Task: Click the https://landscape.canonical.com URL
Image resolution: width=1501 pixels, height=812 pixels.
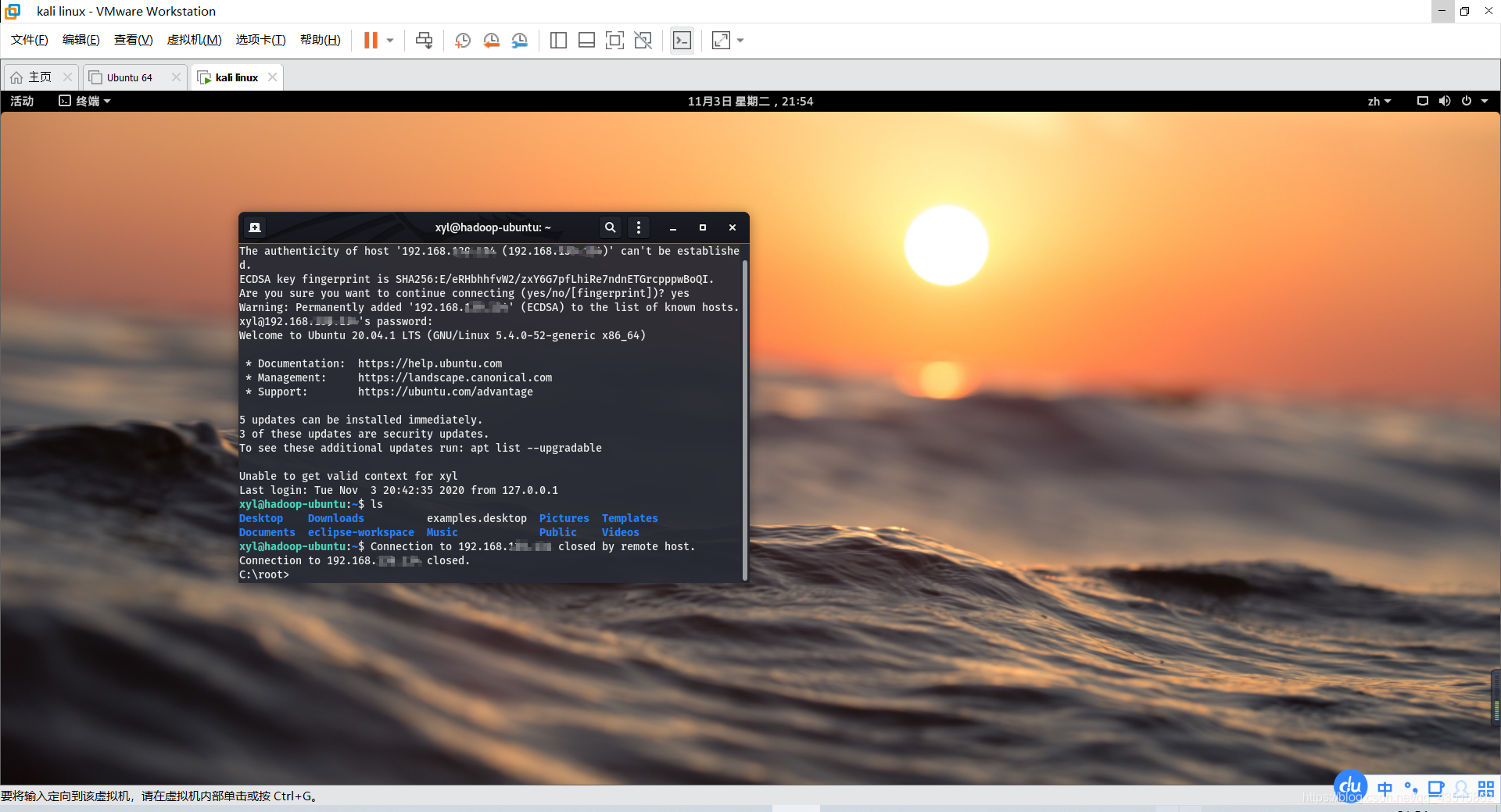Action: tap(455, 378)
